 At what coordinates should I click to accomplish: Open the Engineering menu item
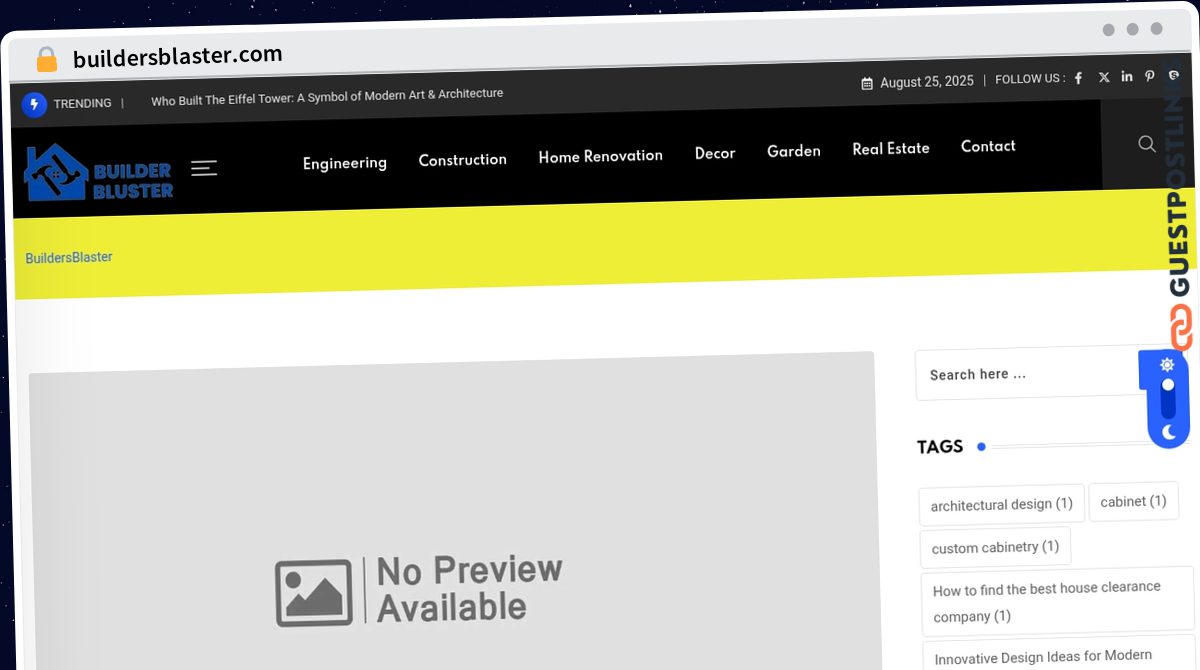pyautogui.click(x=345, y=163)
